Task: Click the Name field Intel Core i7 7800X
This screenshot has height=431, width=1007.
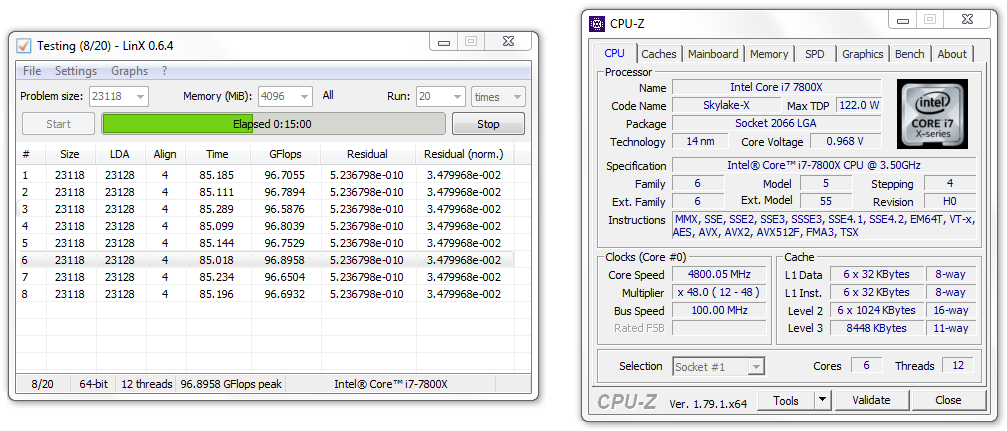Action: coord(776,87)
